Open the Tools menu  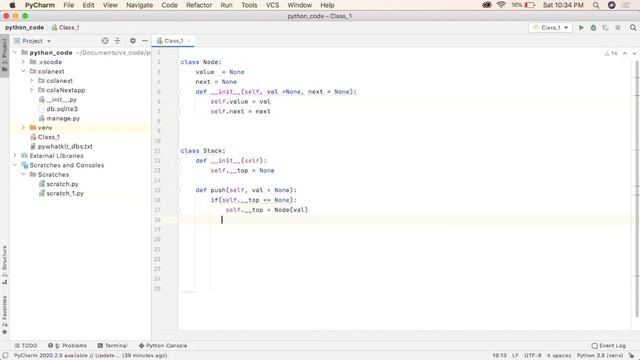point(249,5)
